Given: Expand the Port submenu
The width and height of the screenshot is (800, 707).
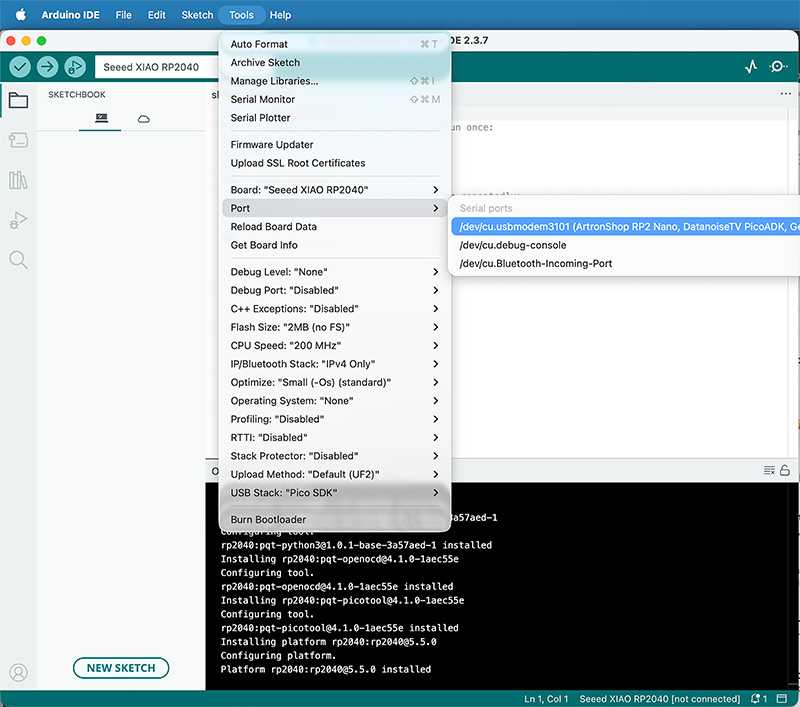Looking at the screenshot, I should pyautogui.click(x=335, y=208).
